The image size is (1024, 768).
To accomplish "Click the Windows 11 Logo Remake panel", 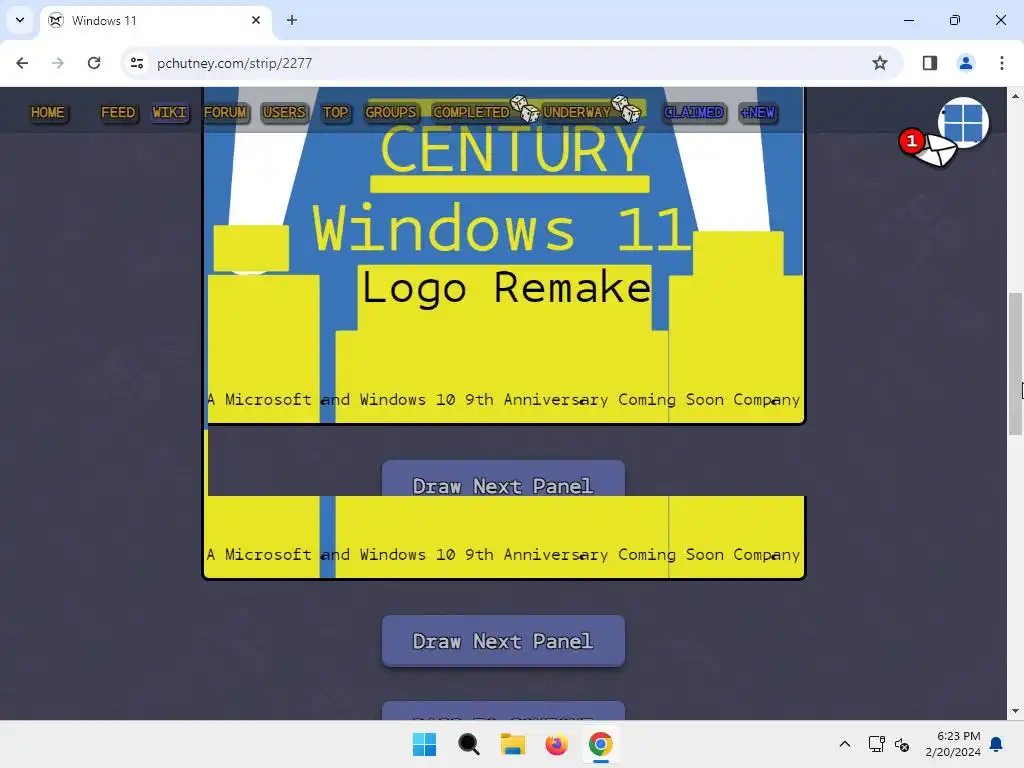I will pyautogui.click(x=504, y=256).
